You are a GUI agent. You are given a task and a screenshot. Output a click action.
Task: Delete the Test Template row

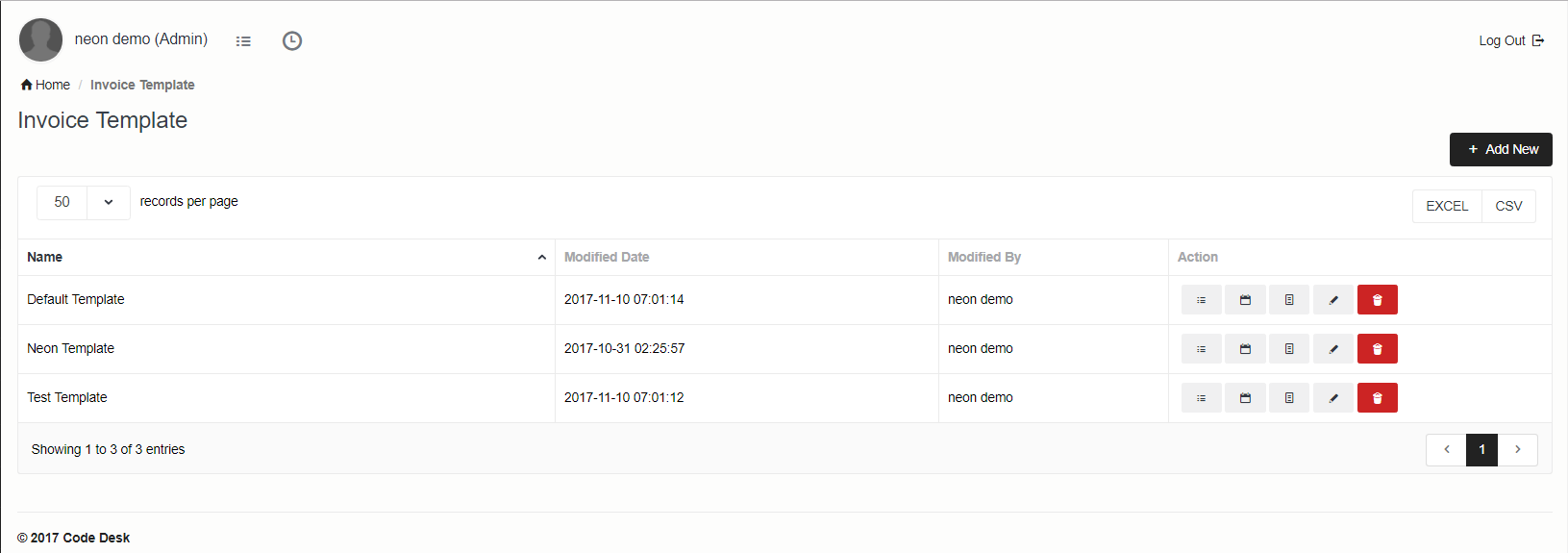1377,398
